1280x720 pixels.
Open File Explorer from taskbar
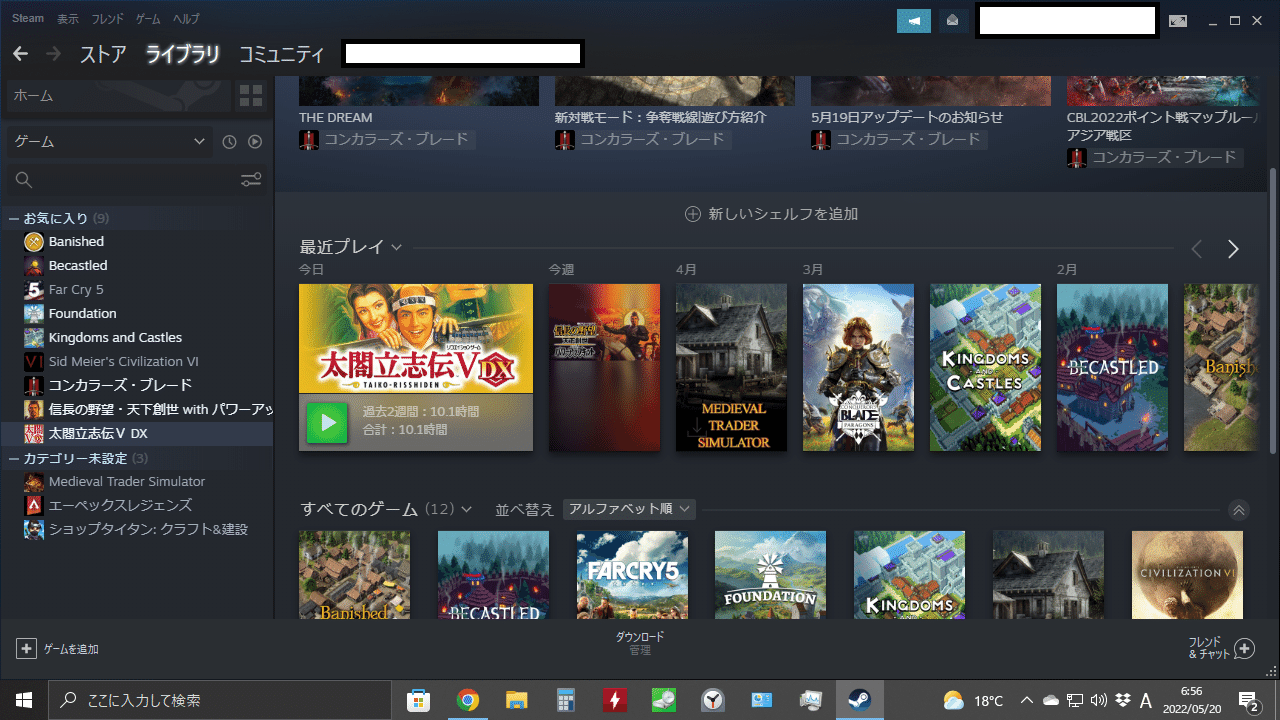pos(516,700)
